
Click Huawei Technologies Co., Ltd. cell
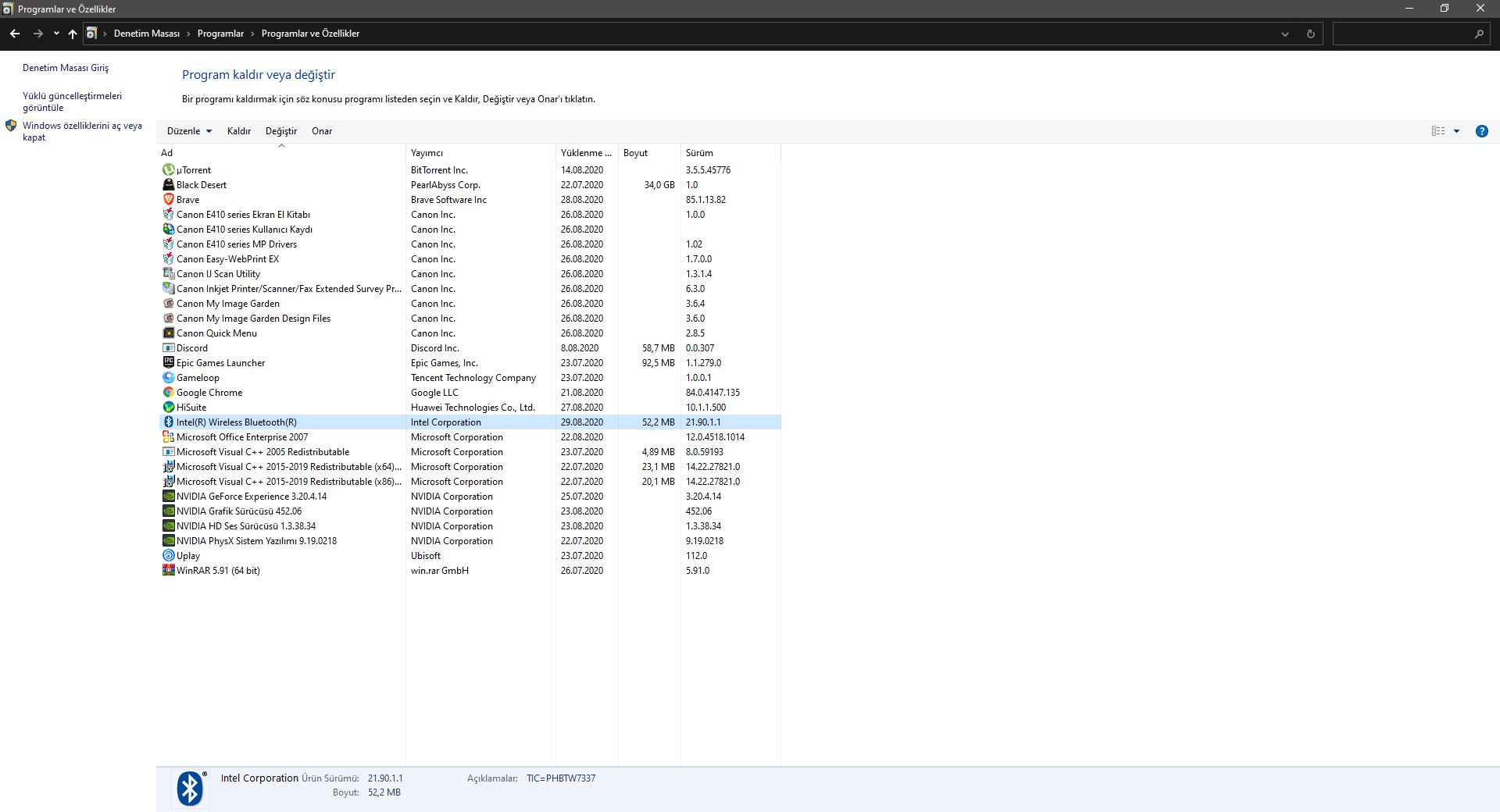coord(473,407)
